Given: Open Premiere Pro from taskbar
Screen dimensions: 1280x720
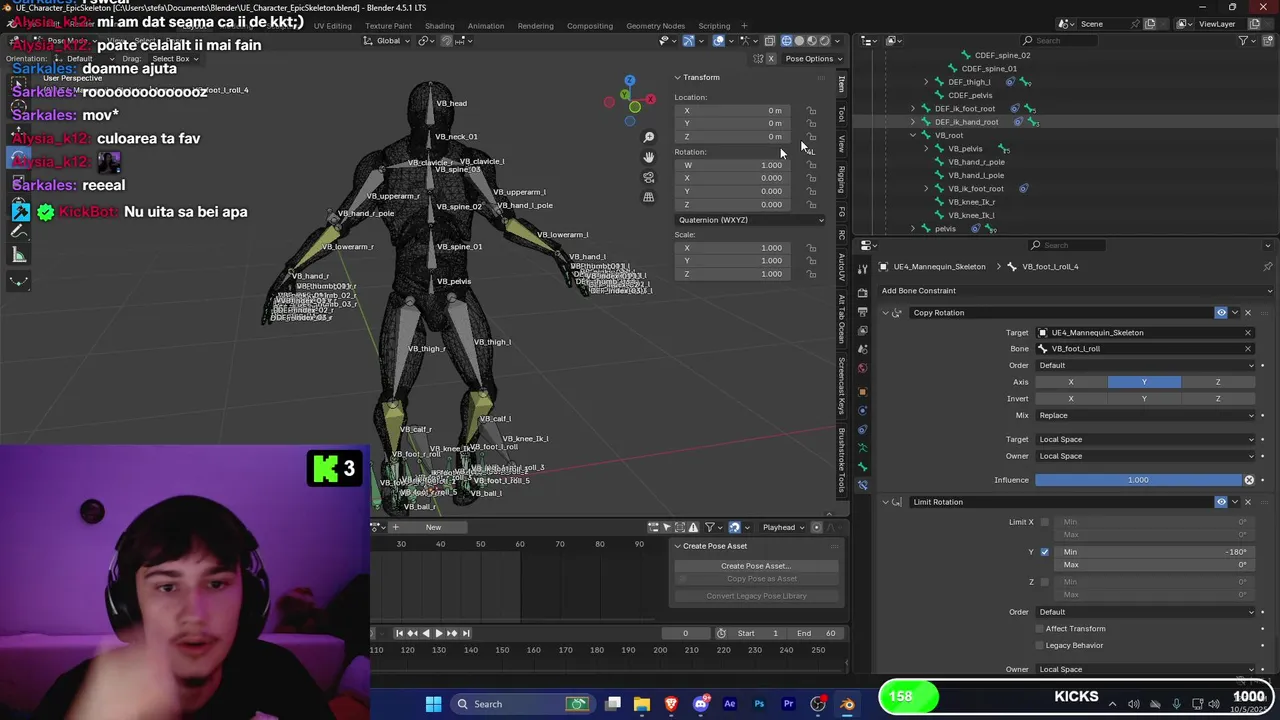Looking at the screenshot, I should (x=788, y=704).
